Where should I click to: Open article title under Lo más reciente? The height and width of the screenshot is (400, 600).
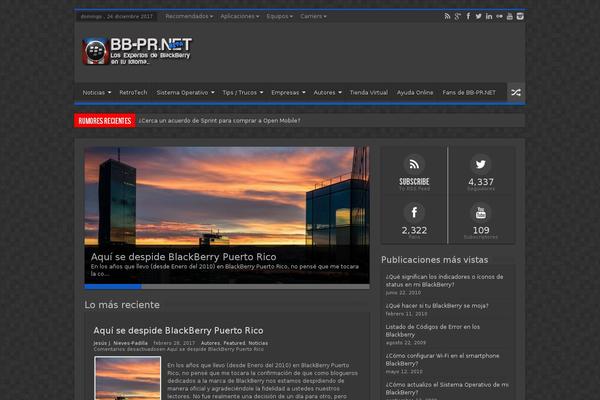click(178, 330)
